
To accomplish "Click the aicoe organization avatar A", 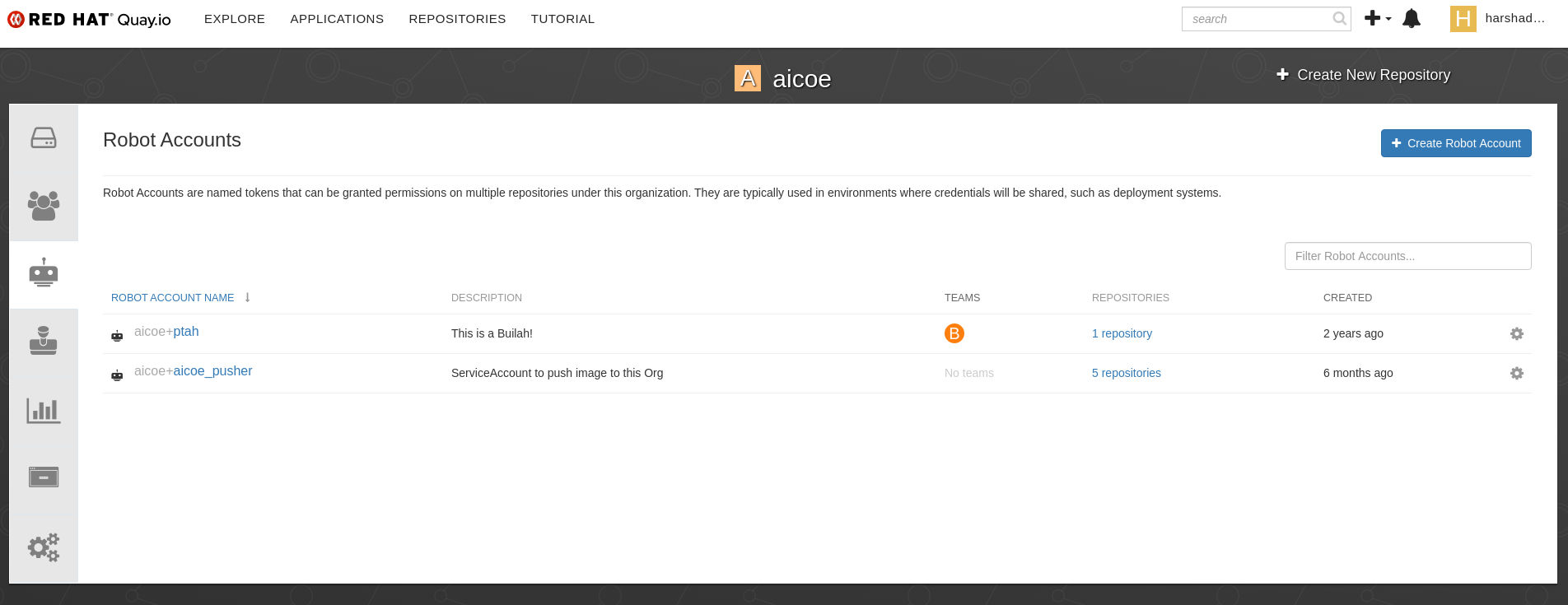I will tap(748, 78).
